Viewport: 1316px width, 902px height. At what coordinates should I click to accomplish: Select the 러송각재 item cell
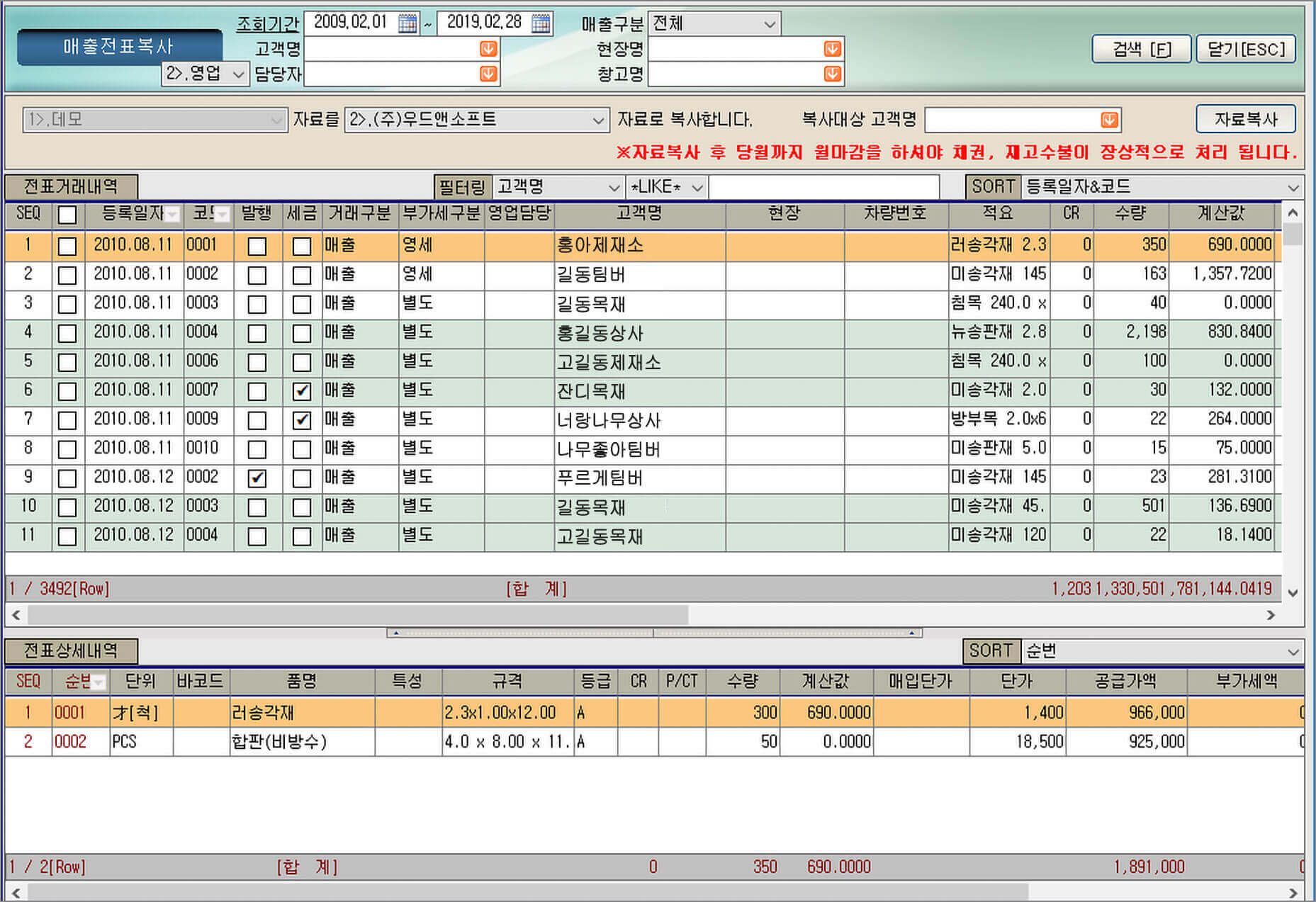point(302,713)
